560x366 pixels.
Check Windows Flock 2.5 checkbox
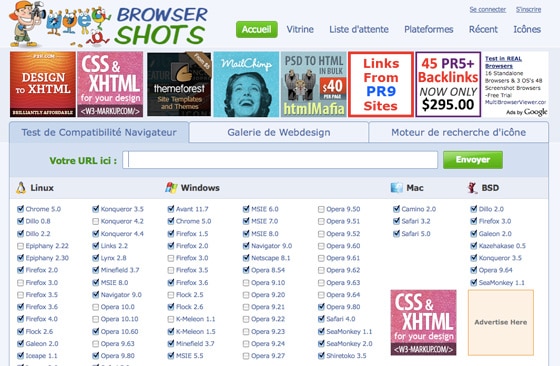171,295
